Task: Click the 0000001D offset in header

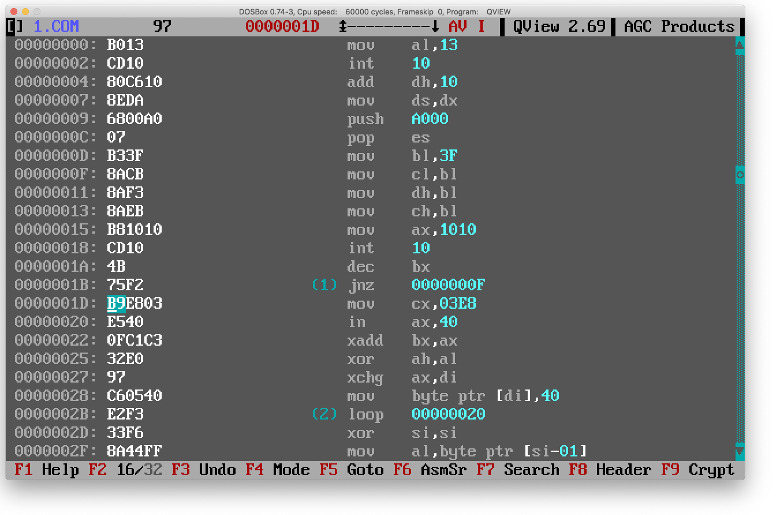Action: [282, 26]
